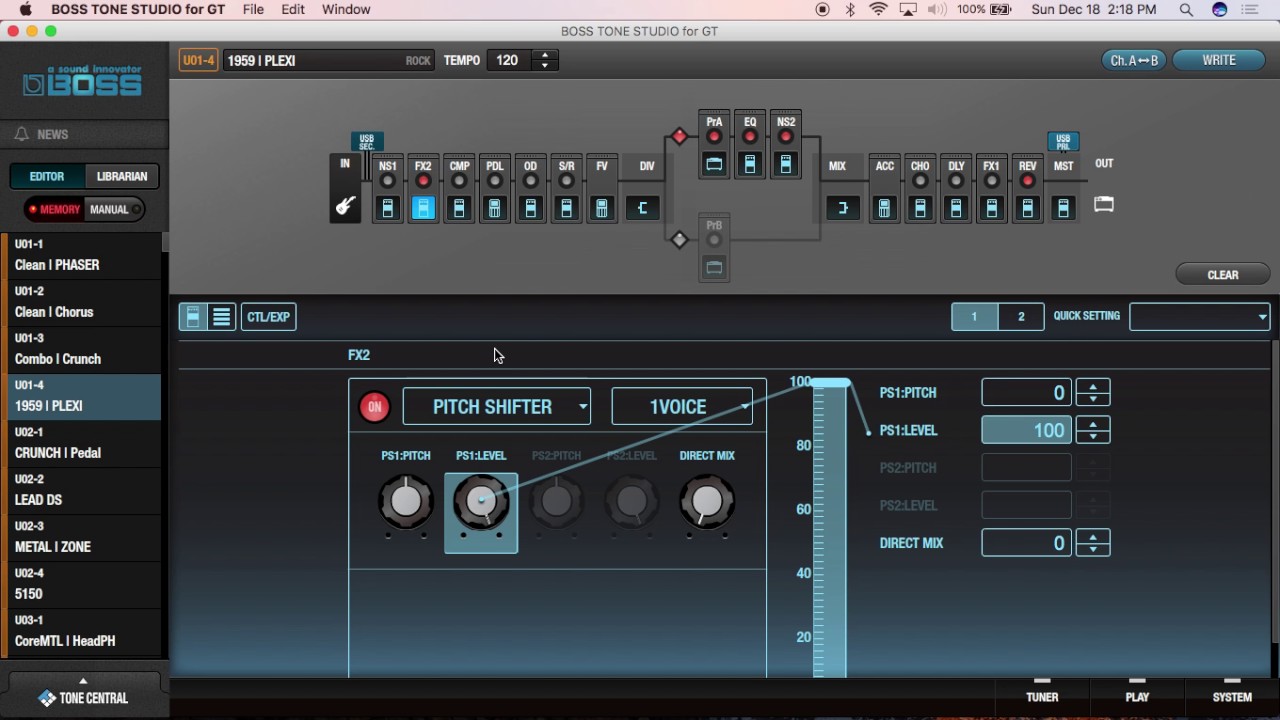
Task: Switch to parameter list view icon
Action: point(222,317)
